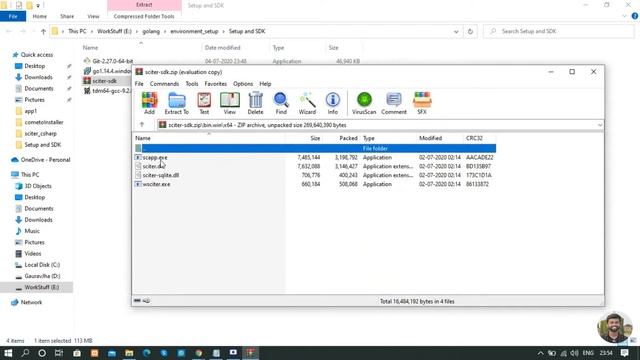Open Videos folder in sidebar
This screenshot has width=640, height=360.
point(33,253)
